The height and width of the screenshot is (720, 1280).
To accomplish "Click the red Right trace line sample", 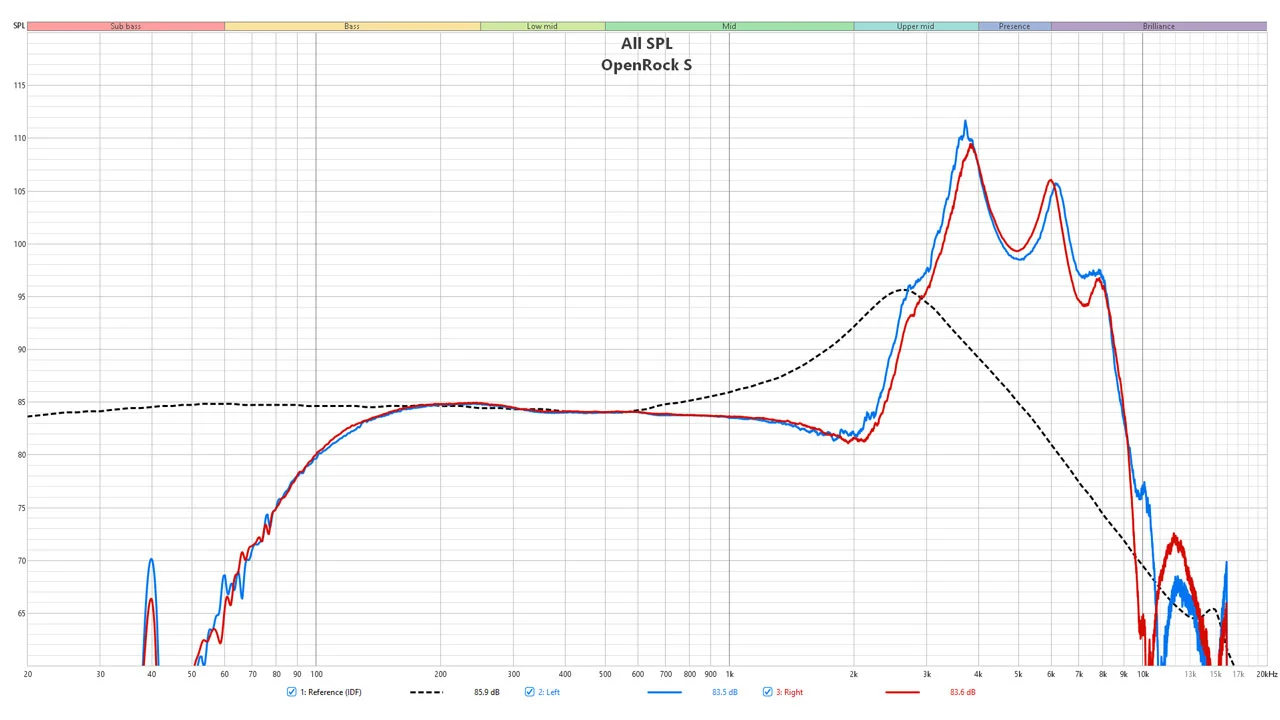I will point(902,692).
